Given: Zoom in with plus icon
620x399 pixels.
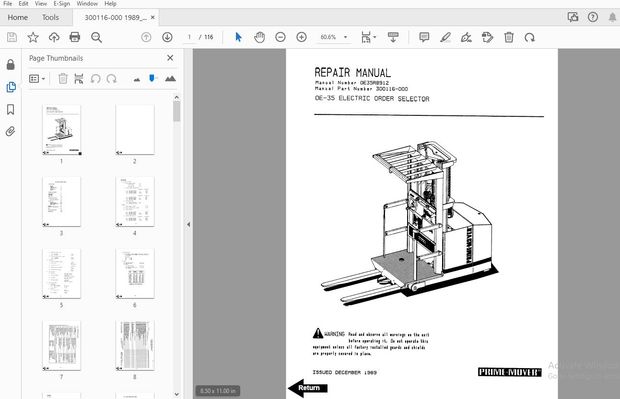Looking at the screenshot, I should (x=301, y=37).
